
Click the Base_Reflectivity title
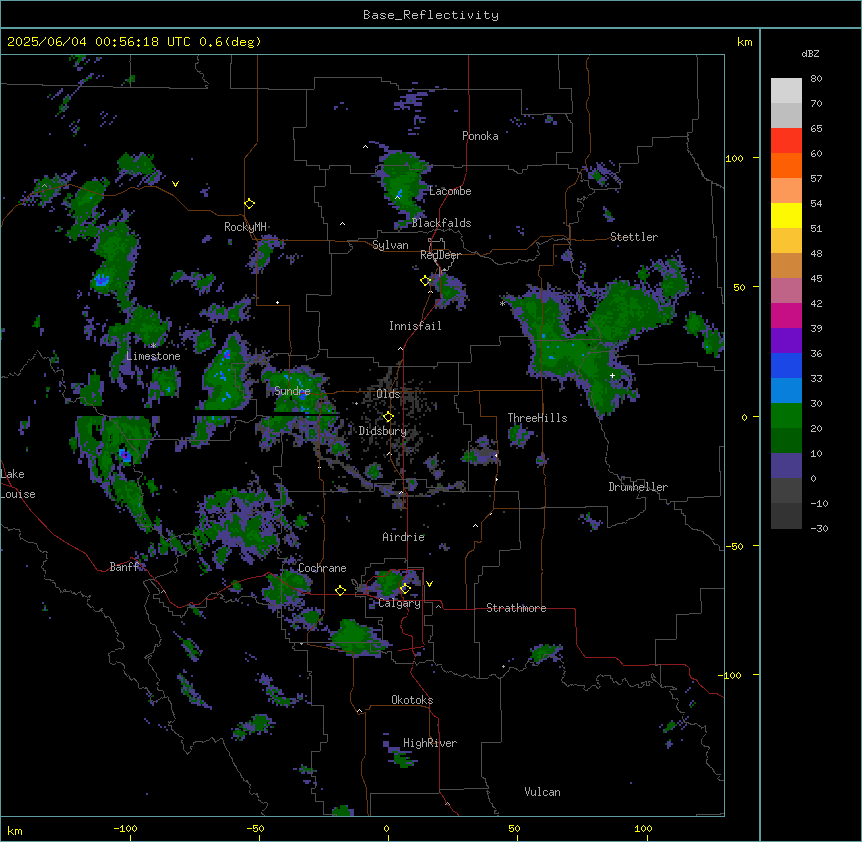click(431, 15)
